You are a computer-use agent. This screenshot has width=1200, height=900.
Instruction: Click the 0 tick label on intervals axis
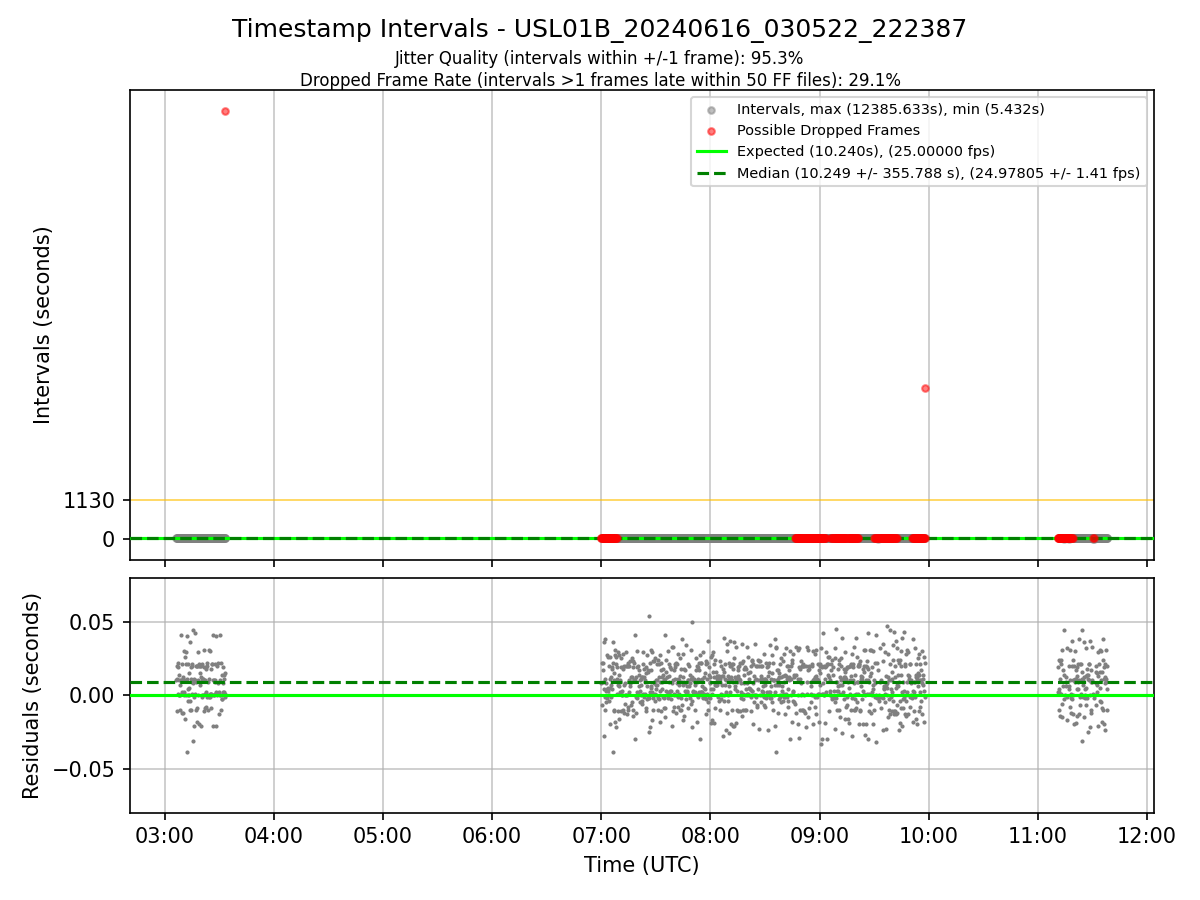coord(110,539)
